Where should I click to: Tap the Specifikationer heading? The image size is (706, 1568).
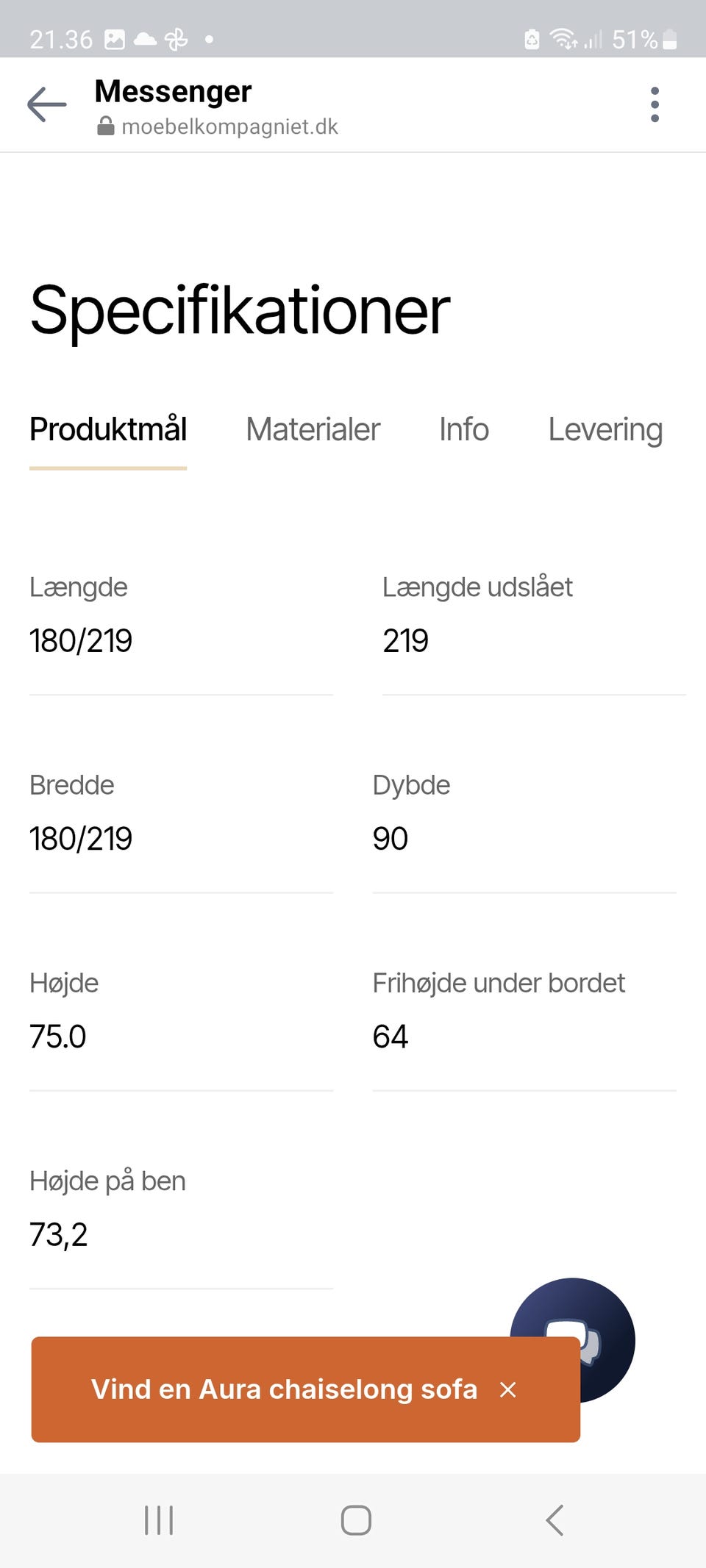click(240, 310)
